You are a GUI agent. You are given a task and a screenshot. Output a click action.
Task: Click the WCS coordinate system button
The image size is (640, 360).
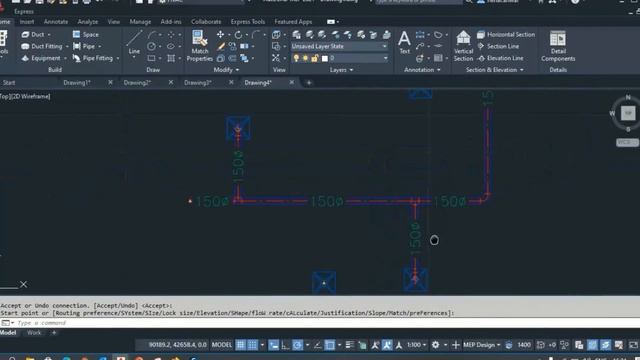[627, 142]
